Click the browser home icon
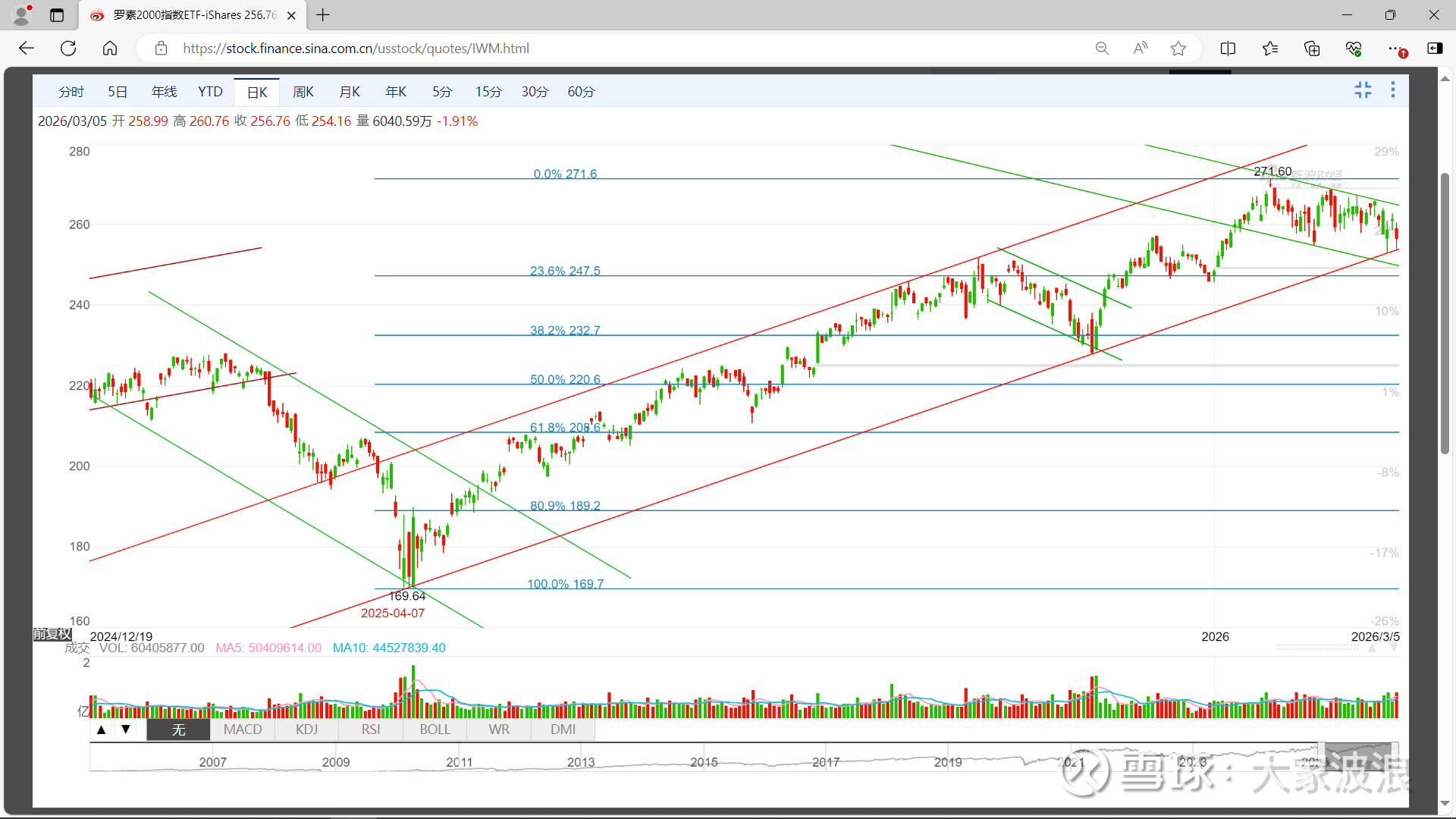The image size is (1456, 819). 110,49
